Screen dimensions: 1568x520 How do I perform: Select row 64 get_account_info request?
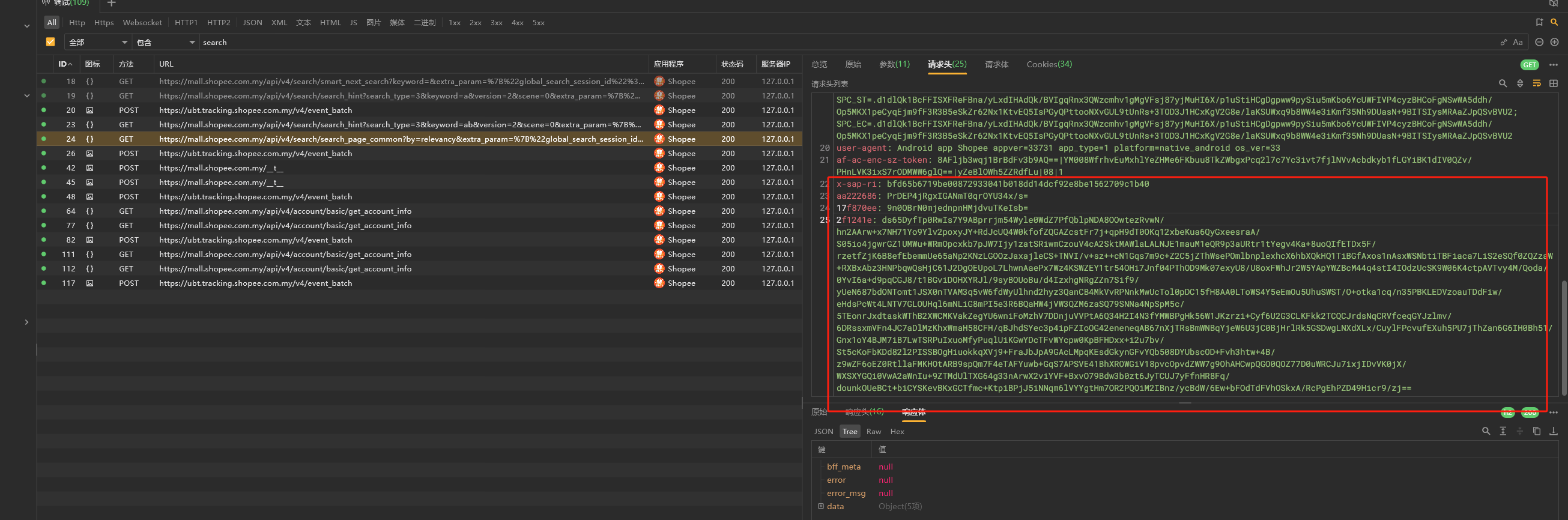[x=419, y=211]
